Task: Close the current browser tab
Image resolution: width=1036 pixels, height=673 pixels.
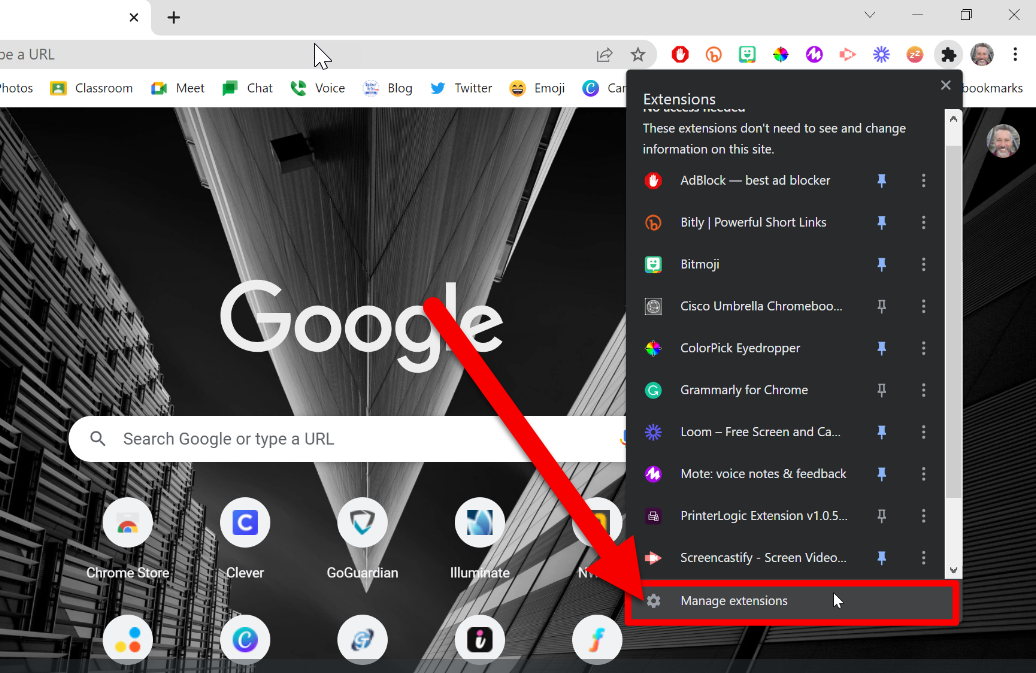Action: coord(134,17)
